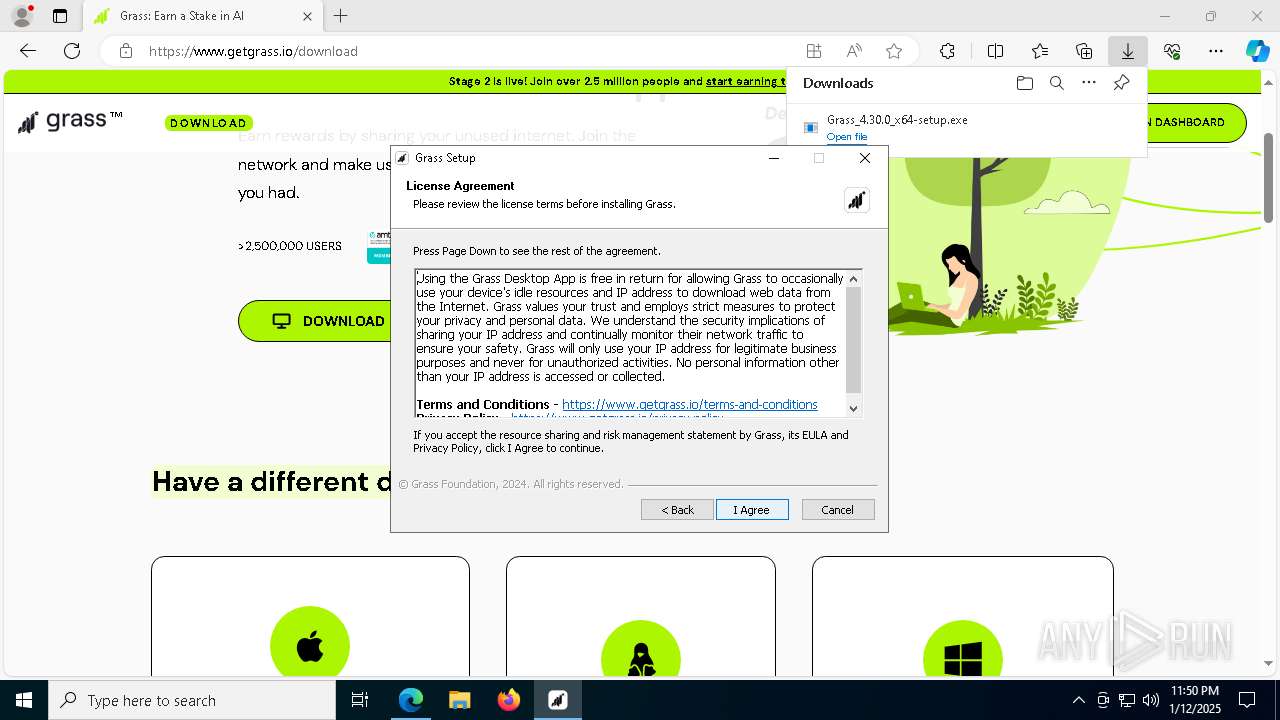Image resolution: width=1280 pixels, height=720 pixels.
Task: Close the Grass Setup dialog
Action: tap(865, 158)
